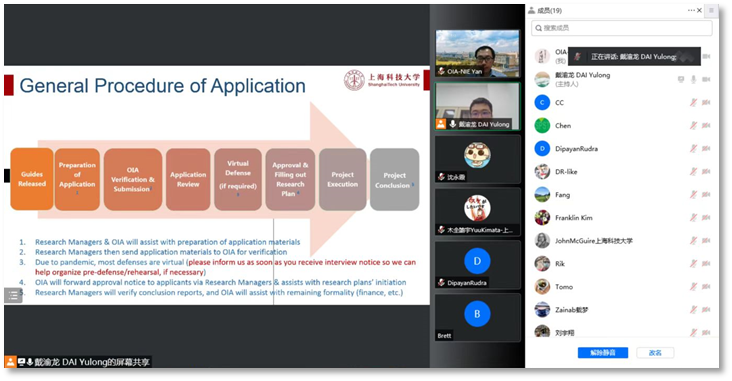Click the members count header 成员(19)

[549, 10]
